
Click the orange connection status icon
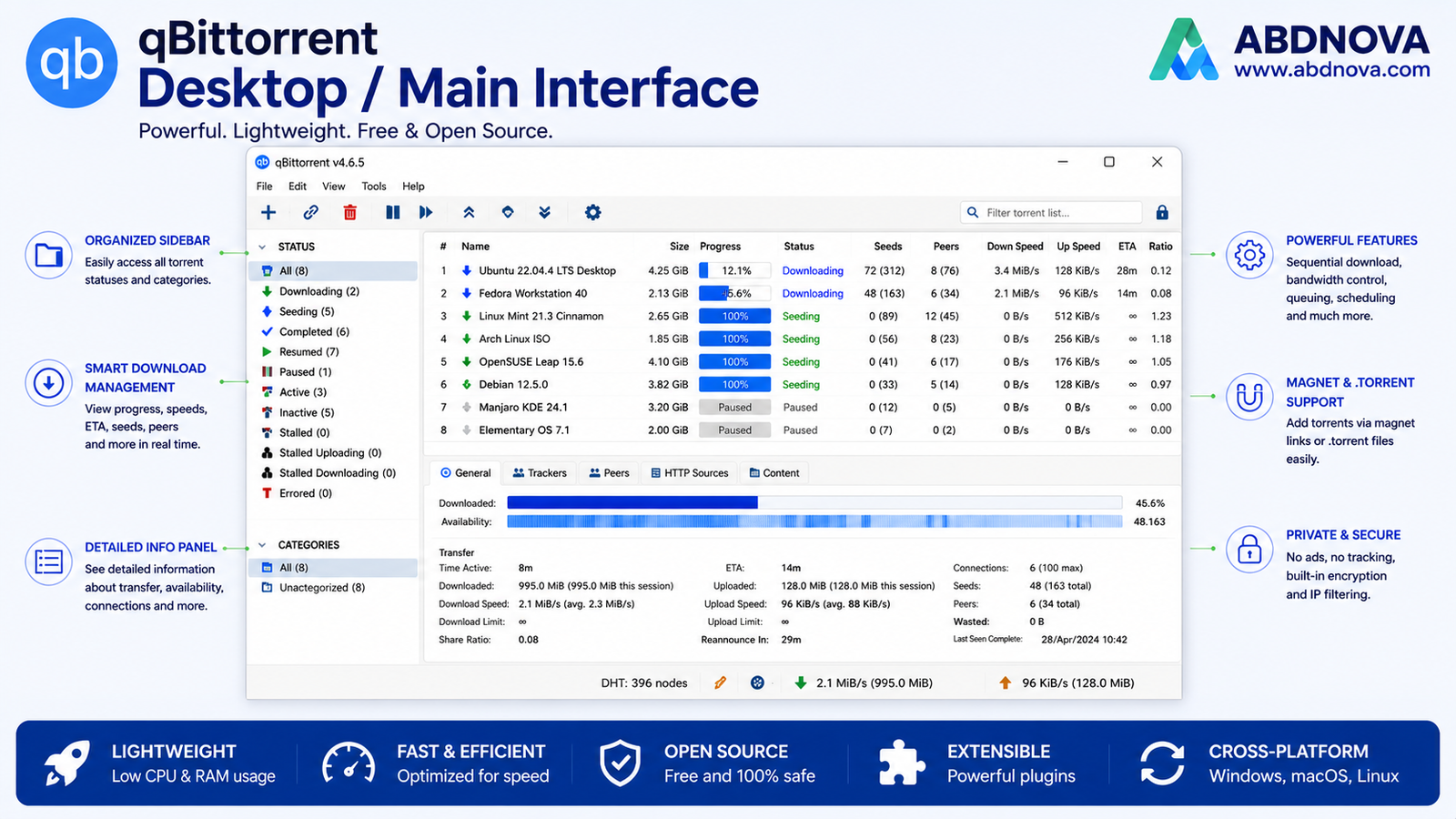coord(720,682)
